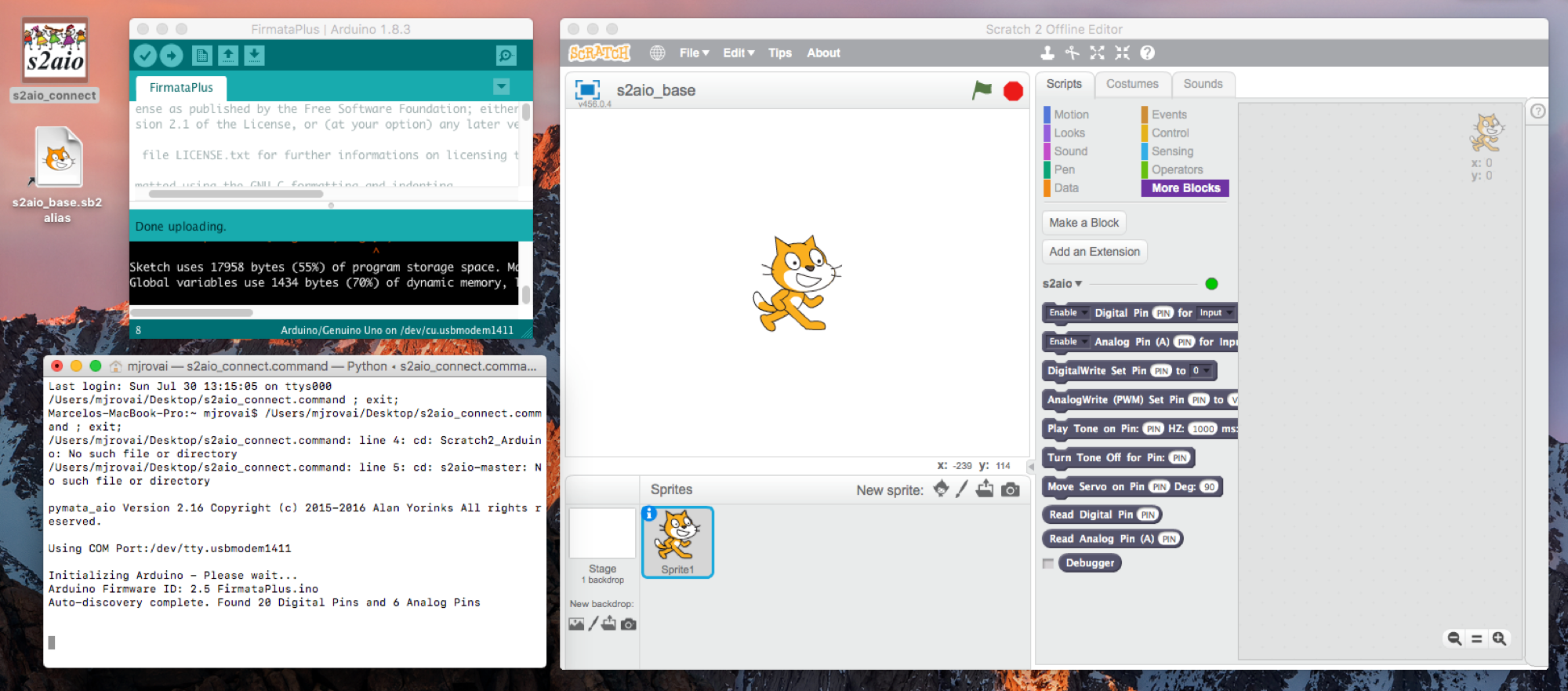Image resolution: width=1568 pixels, height=691 pixels.
Task: Click the Scratch green flag
Action: point(982,90)
